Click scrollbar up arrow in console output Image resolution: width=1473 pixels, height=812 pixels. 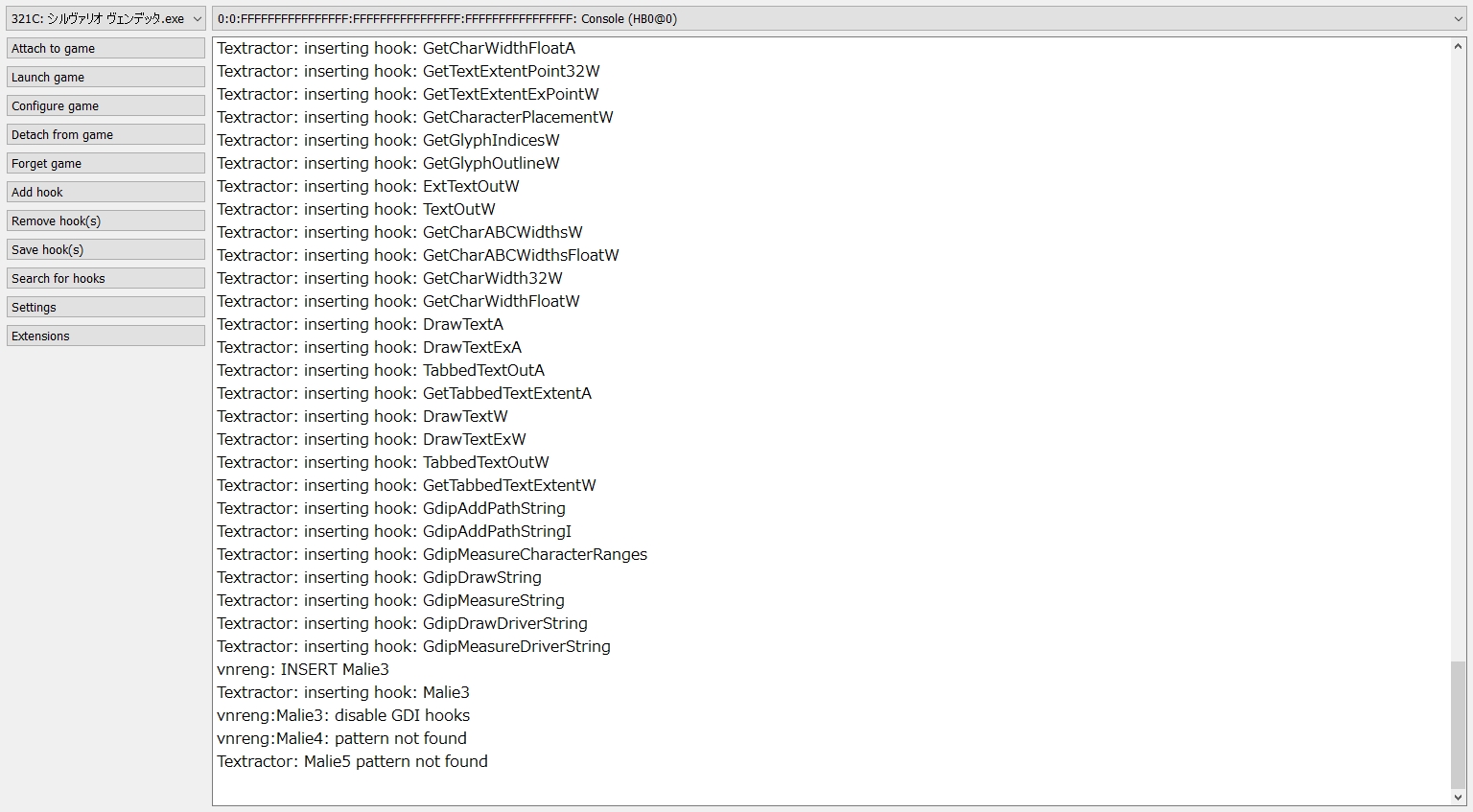[x=1459, y=46]
